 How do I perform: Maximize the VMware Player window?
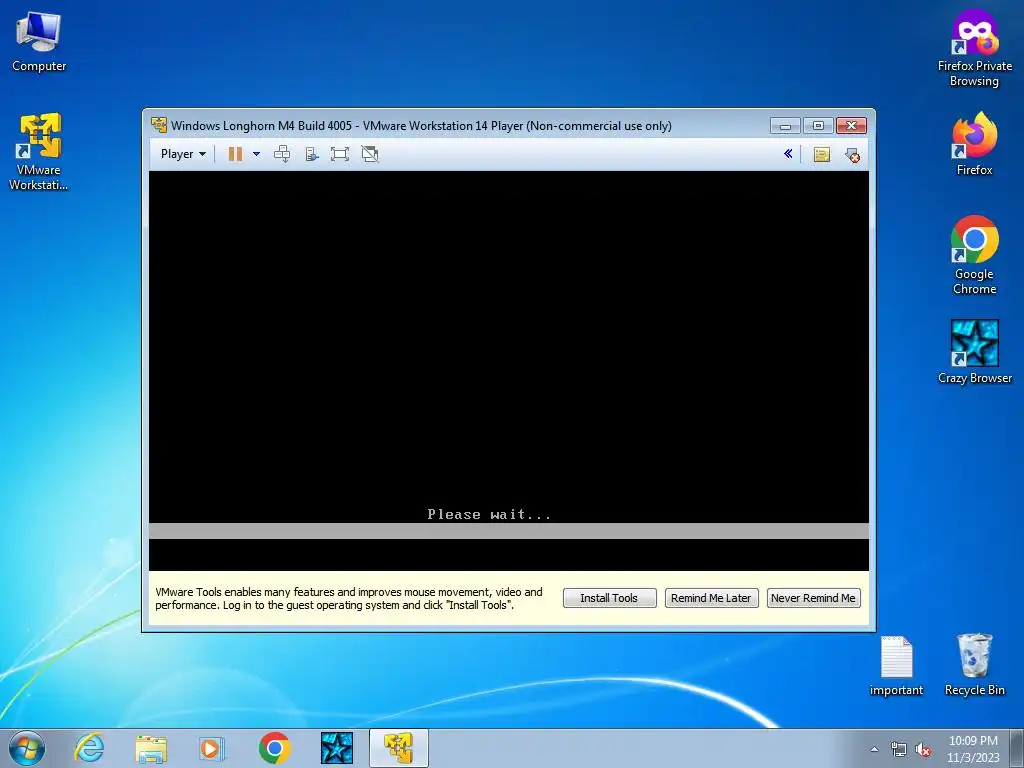coord(818,125)
